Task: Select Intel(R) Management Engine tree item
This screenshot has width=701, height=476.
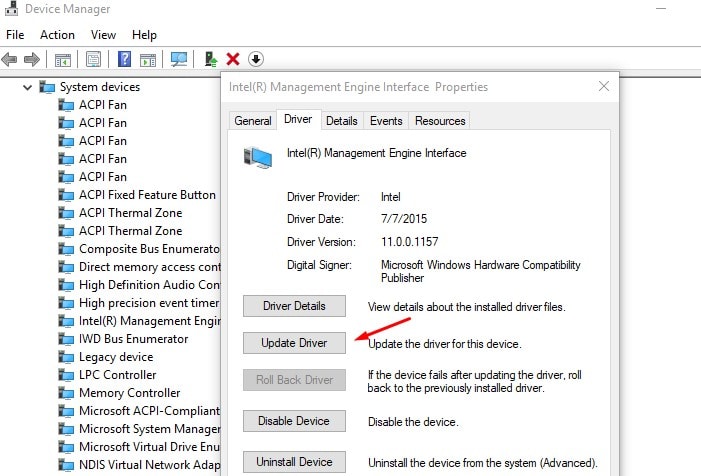Action: (x=150, y=321)
